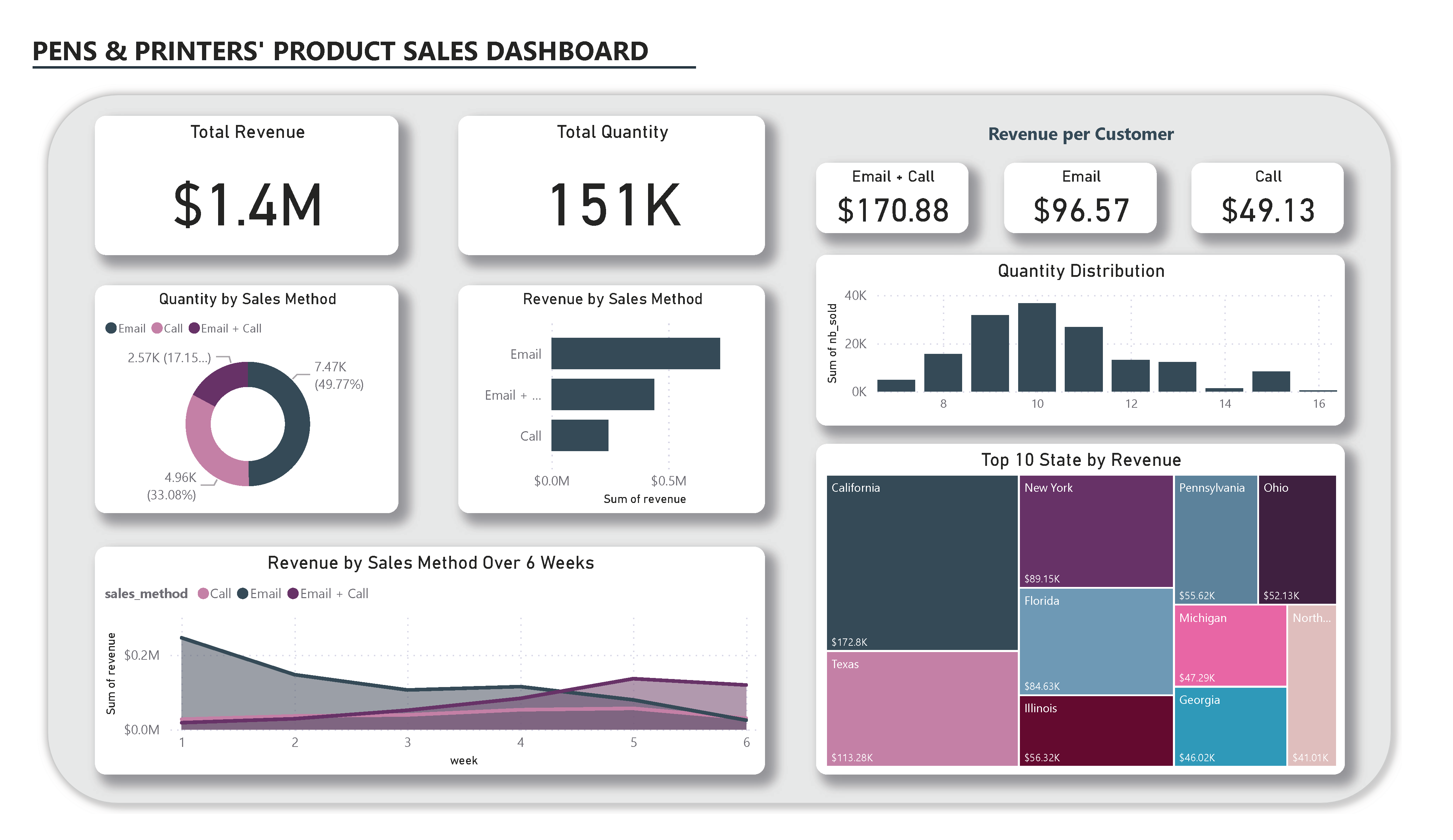The width and height of the screenshot is (1453, 840).
Task: Select the Email + ... revenue bar
Action: 603,395
